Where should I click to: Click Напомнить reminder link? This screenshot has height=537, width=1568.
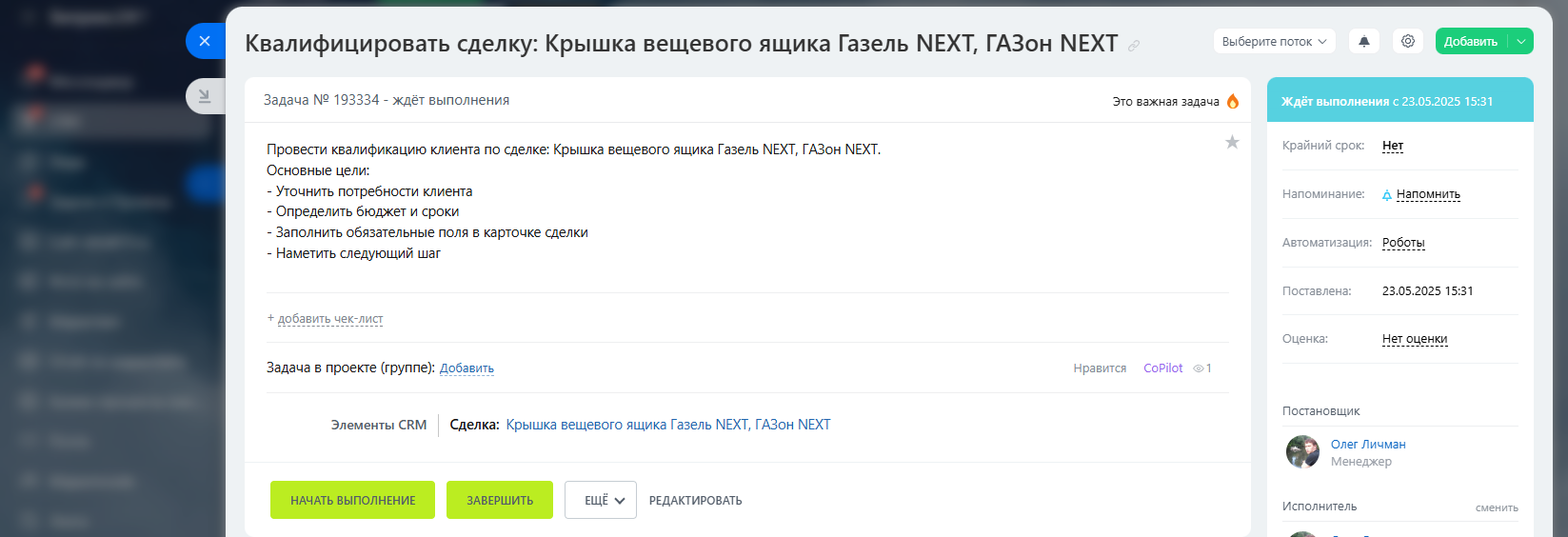click(x=1427, y=194)
